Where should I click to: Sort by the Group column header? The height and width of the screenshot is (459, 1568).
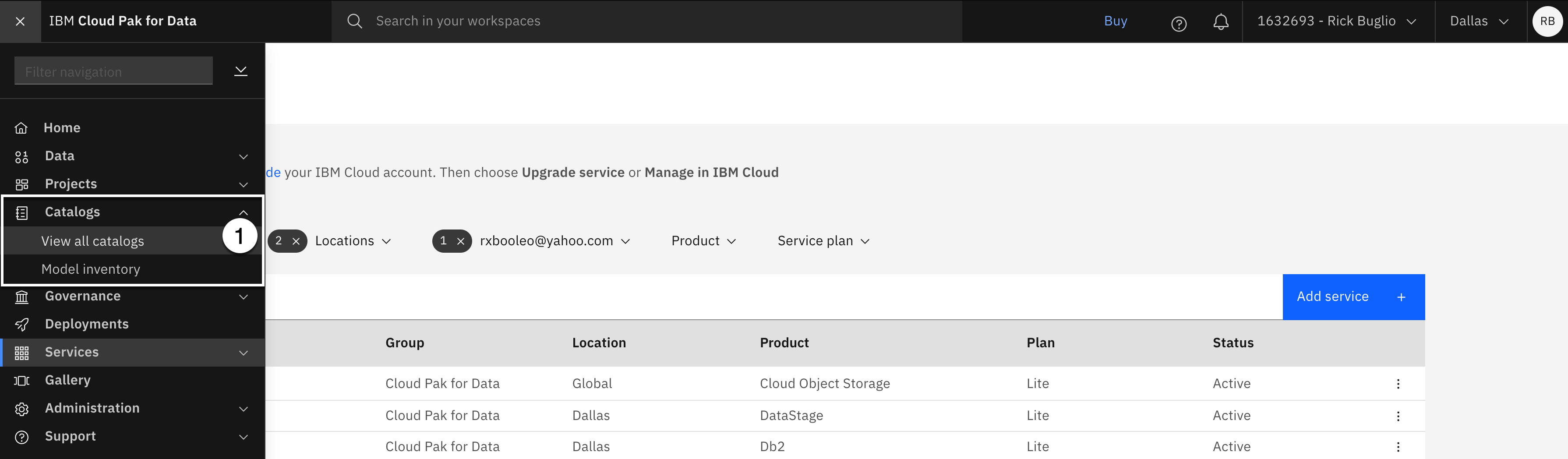coord(404,343)
